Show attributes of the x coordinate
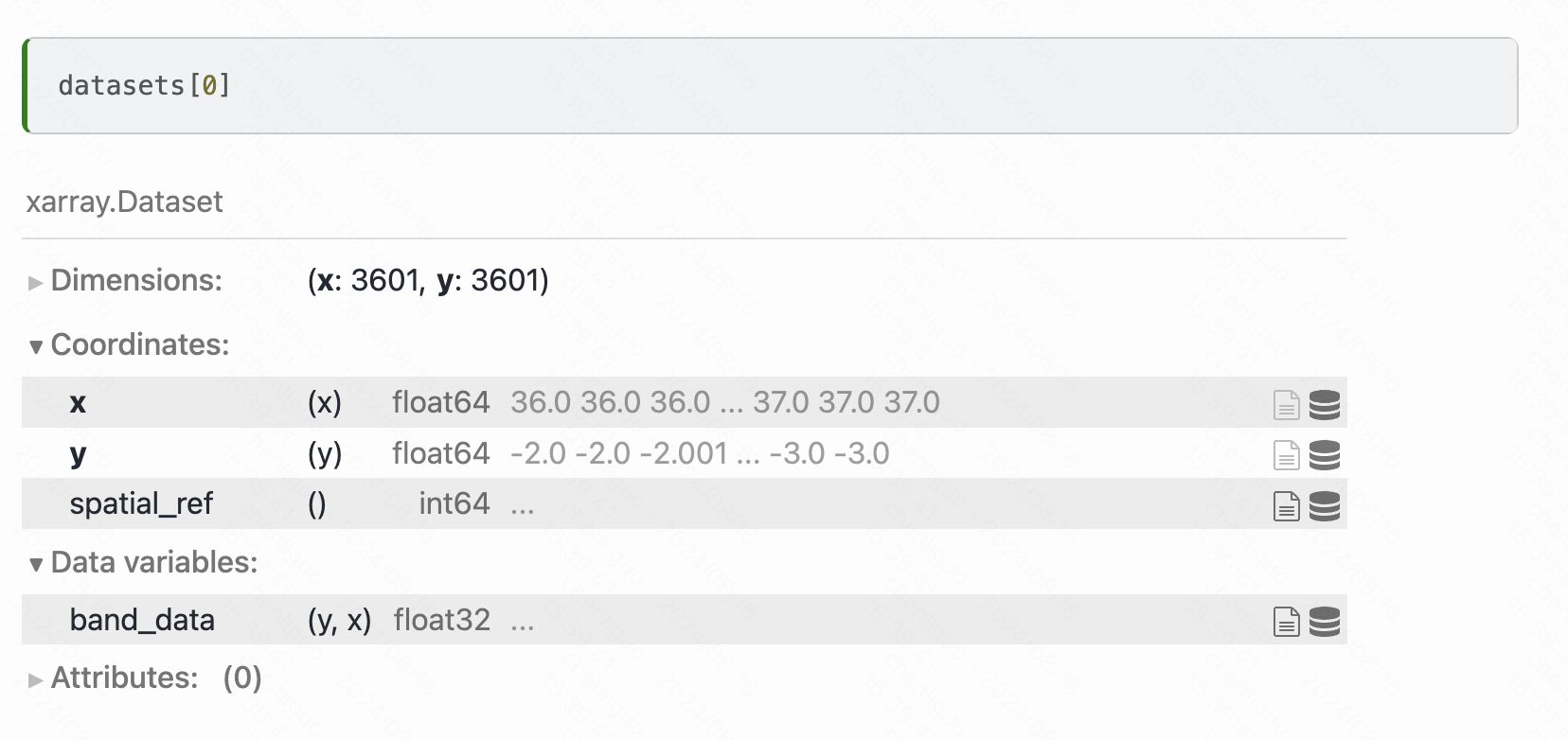Viewport: 1568px width, 740px height. pyautogui.click(x=1286, y=404)
